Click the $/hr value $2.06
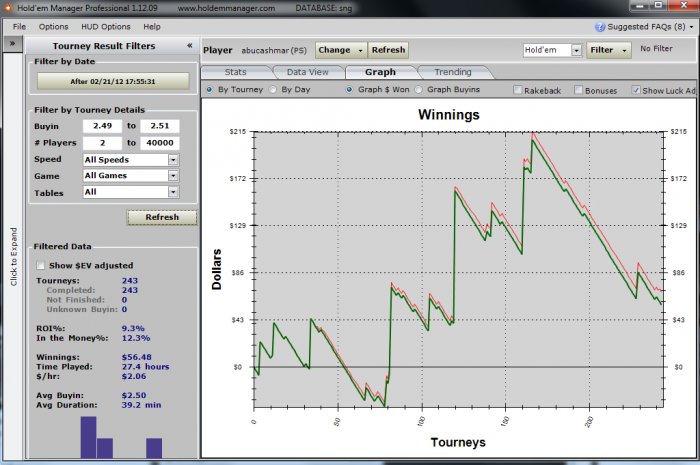 click(x=134, y=376)
